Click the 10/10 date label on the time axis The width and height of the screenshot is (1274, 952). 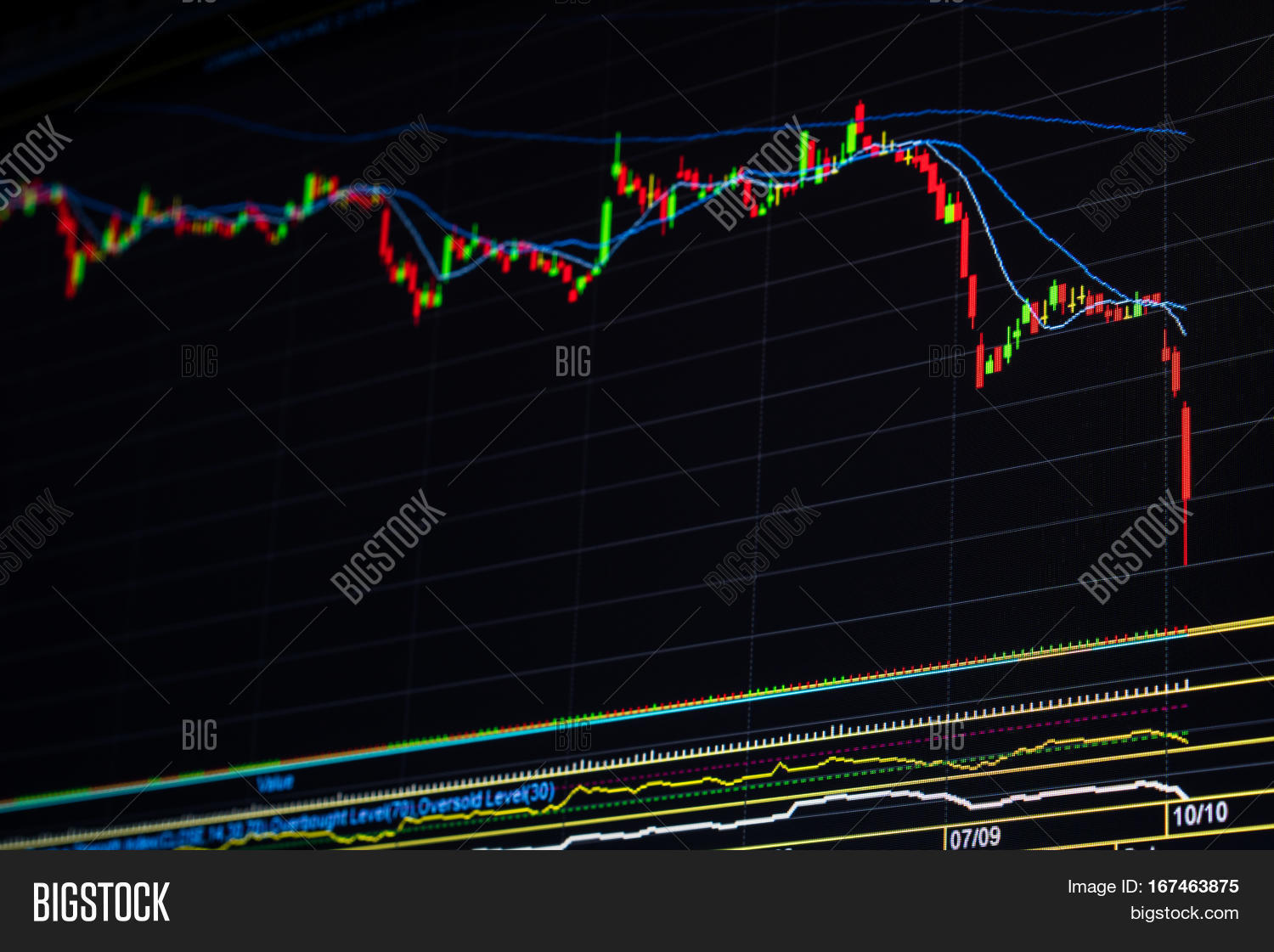coord(1200,814)
